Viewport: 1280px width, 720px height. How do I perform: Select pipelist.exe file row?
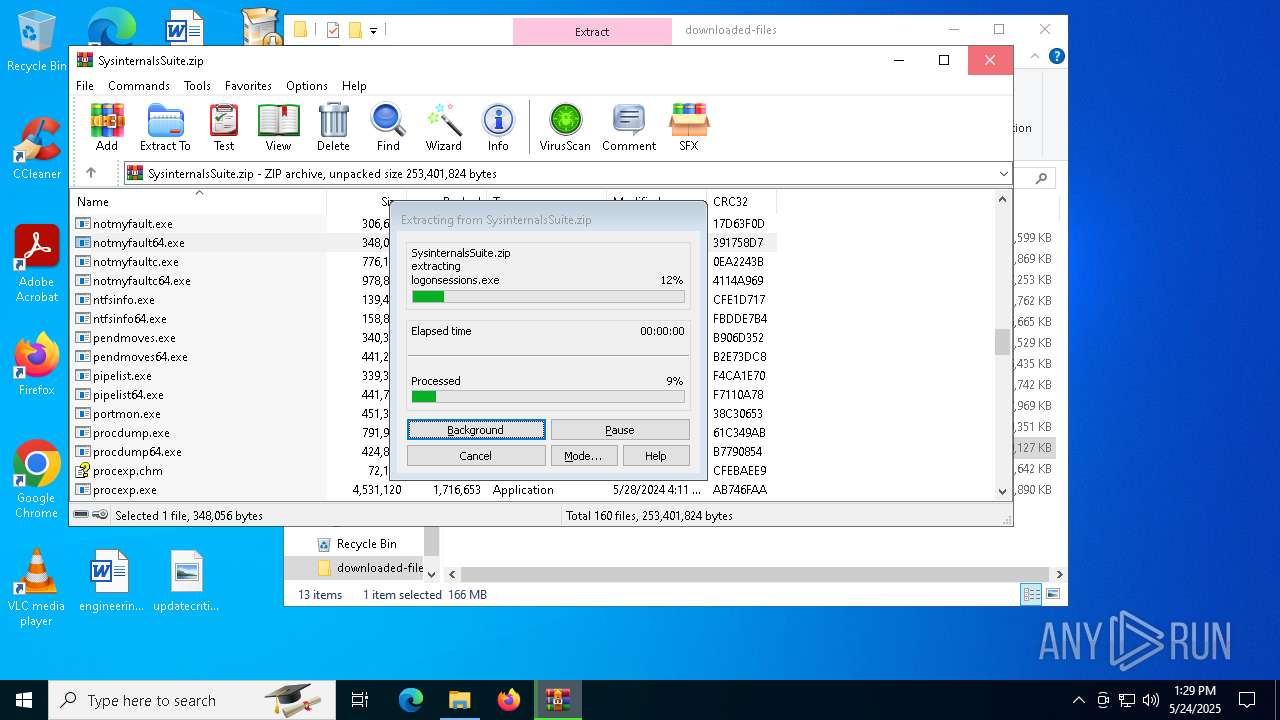122,376
